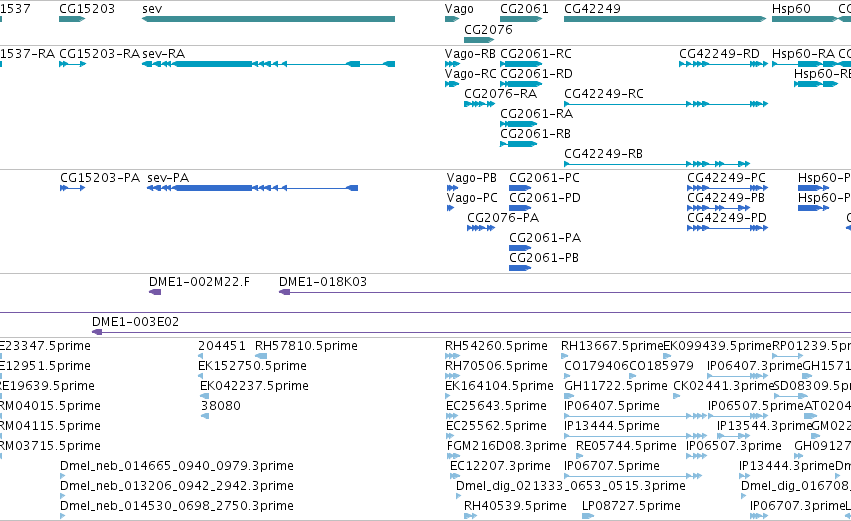Image resolution: width=851 pixels, height=521 pixels.
Task: Click the LP08727.5prime EST label
Action: click(x=631, y=507)
